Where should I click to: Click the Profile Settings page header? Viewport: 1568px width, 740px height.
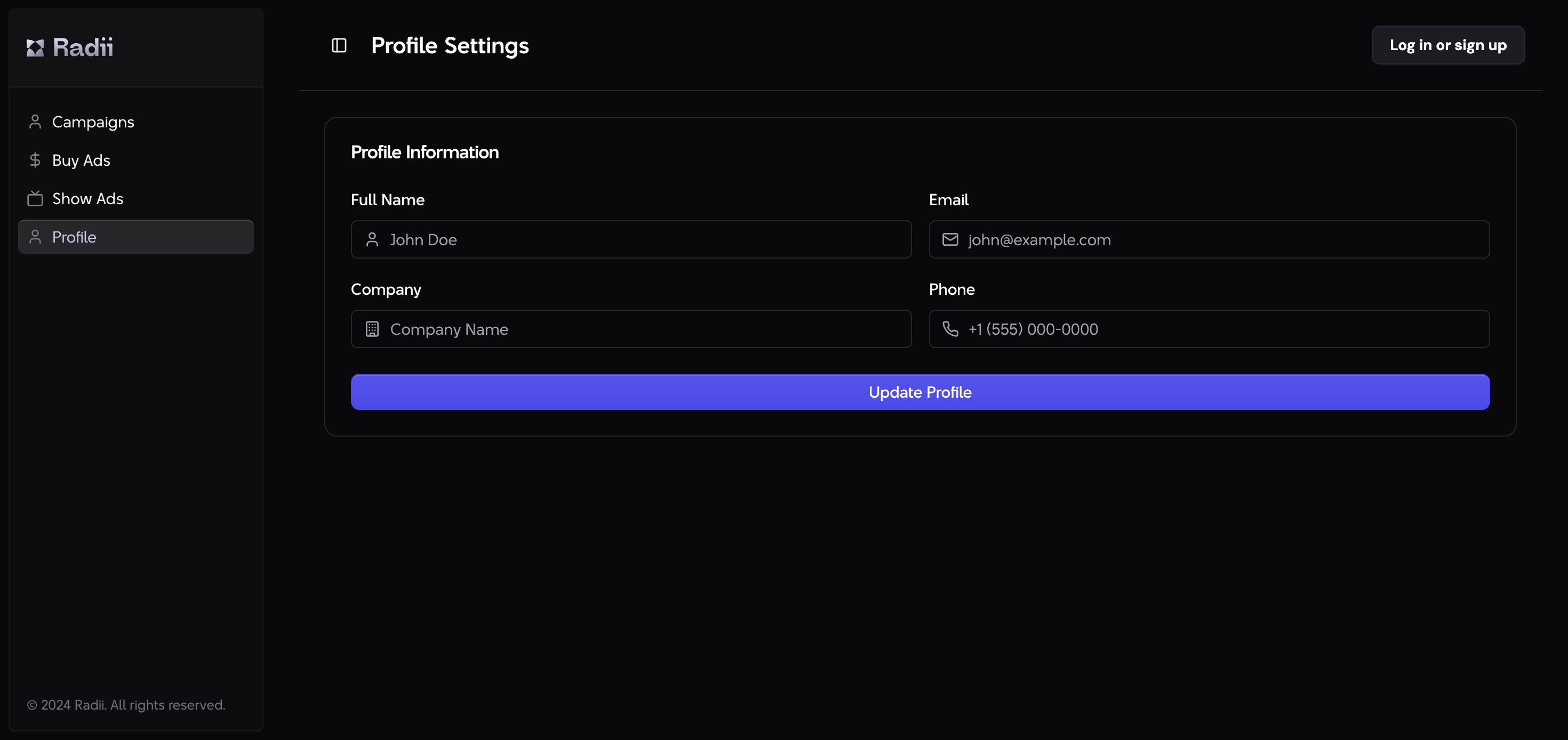point(450,45)
